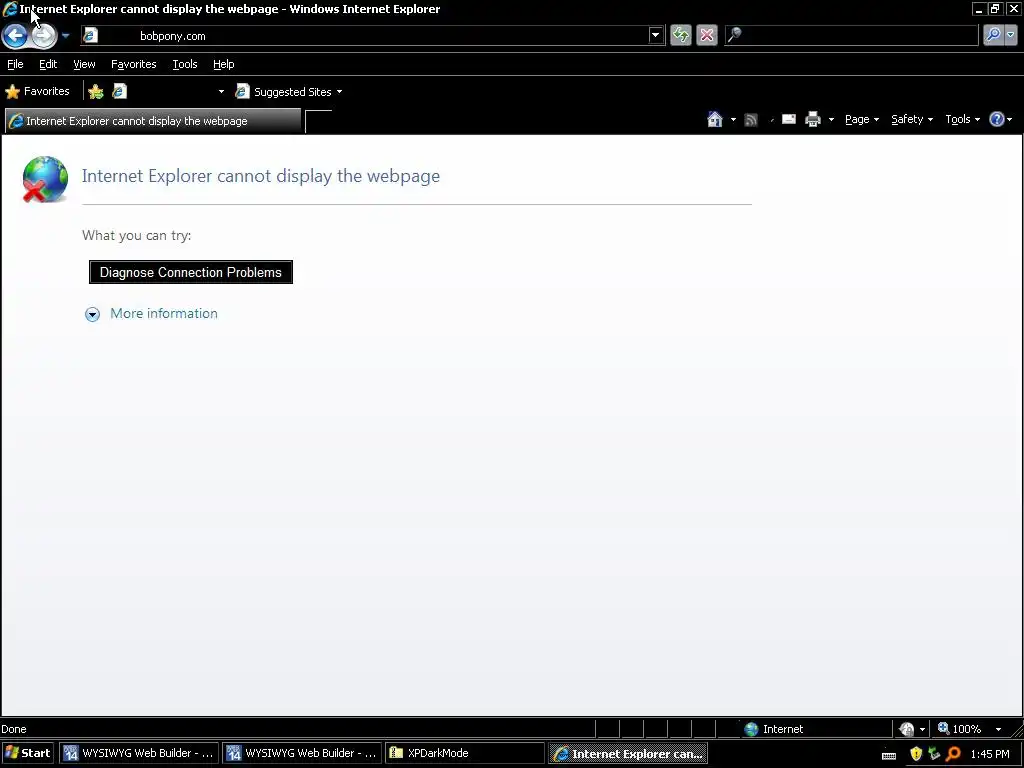This screenshot has height=768, width=1024.
Task: Click the bobpony.com address field
Action: (372, 36)
